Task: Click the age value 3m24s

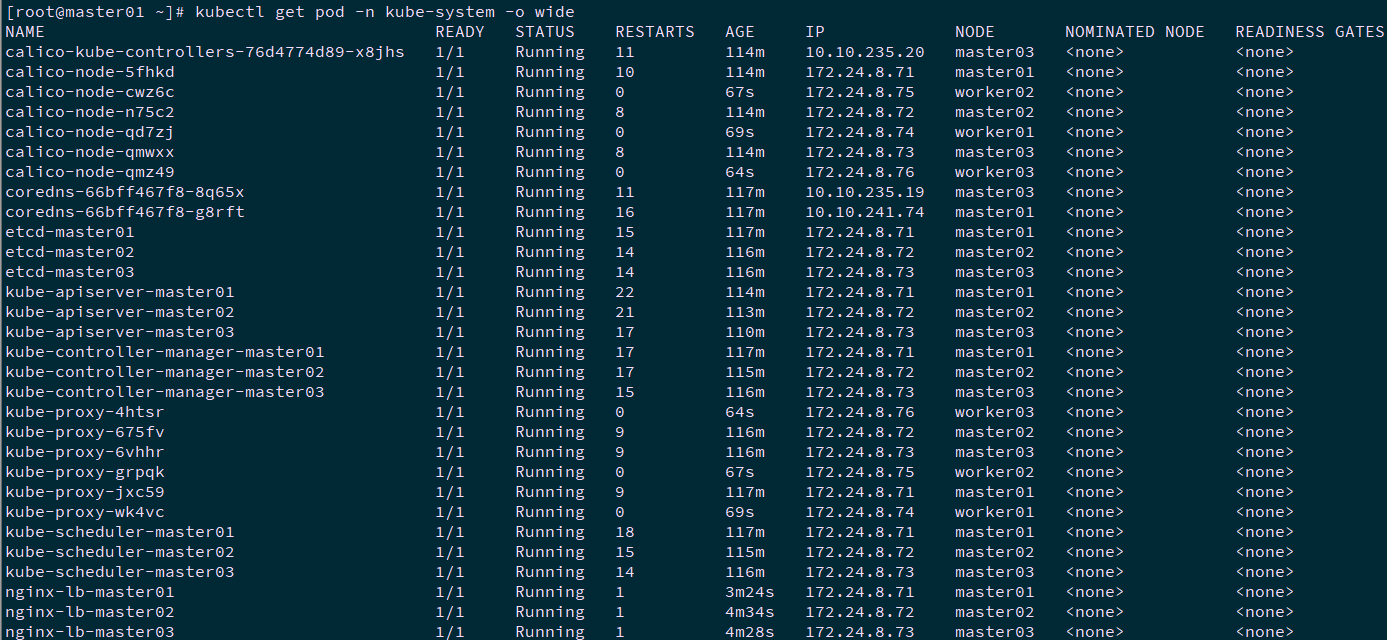Action: pyautogui.click(x=750, y=592)
